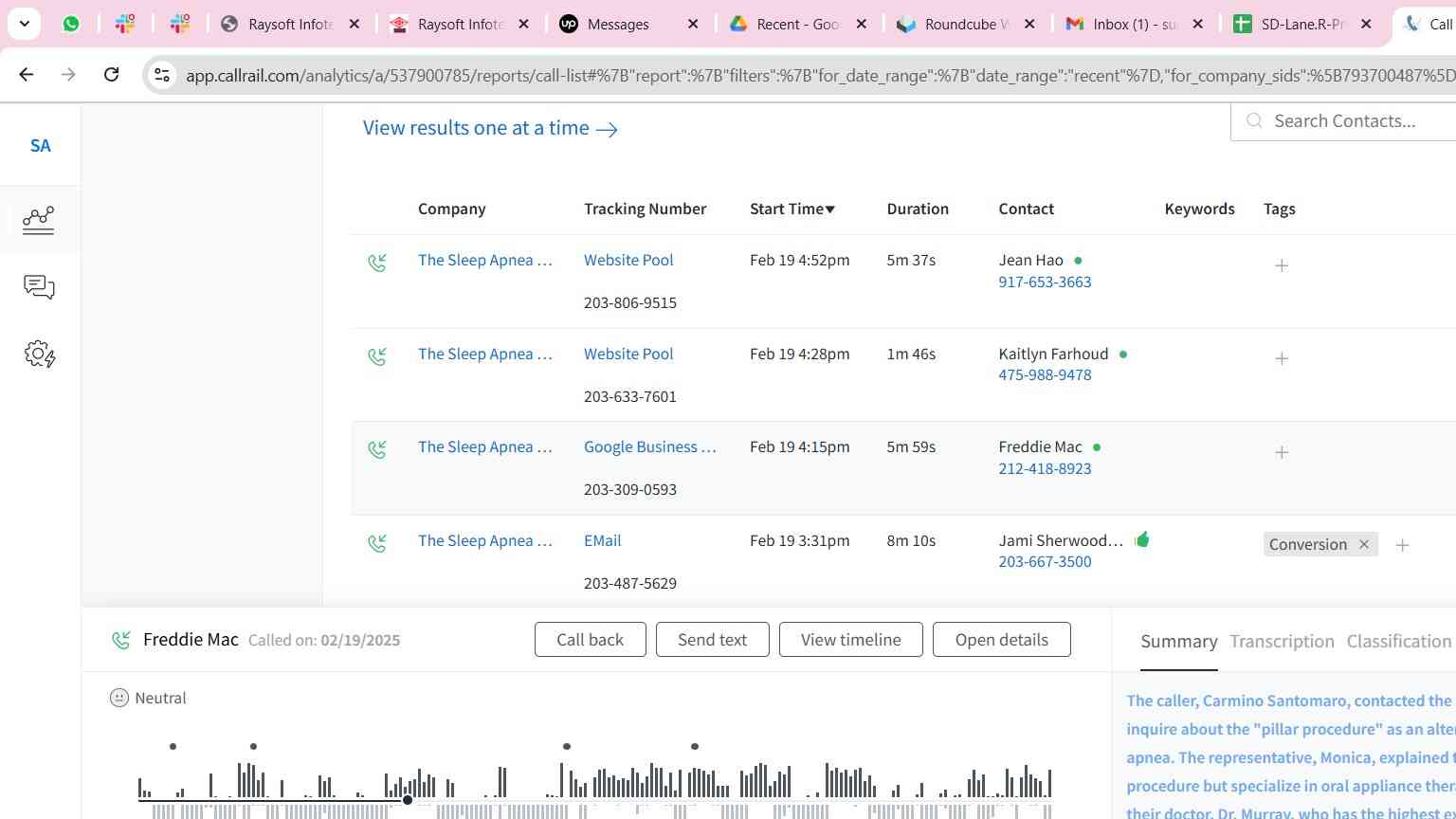This screenshot has width=1456, height=819.
Task: Add a tag to Jean Hao call
Action: point(1282,265)
